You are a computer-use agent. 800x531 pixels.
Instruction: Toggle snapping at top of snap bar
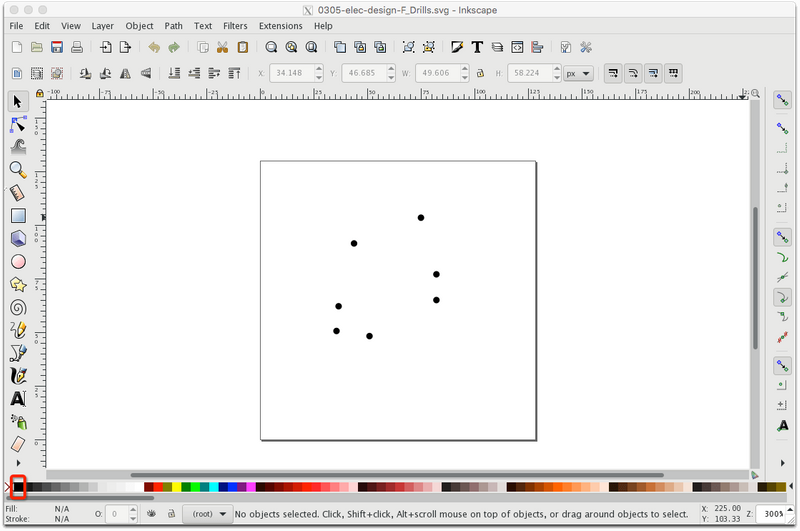tap(783, 101)
